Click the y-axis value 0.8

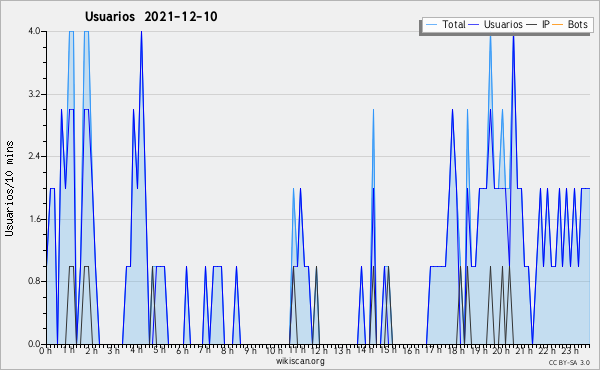pyautogui.click(x=34, y=282)
